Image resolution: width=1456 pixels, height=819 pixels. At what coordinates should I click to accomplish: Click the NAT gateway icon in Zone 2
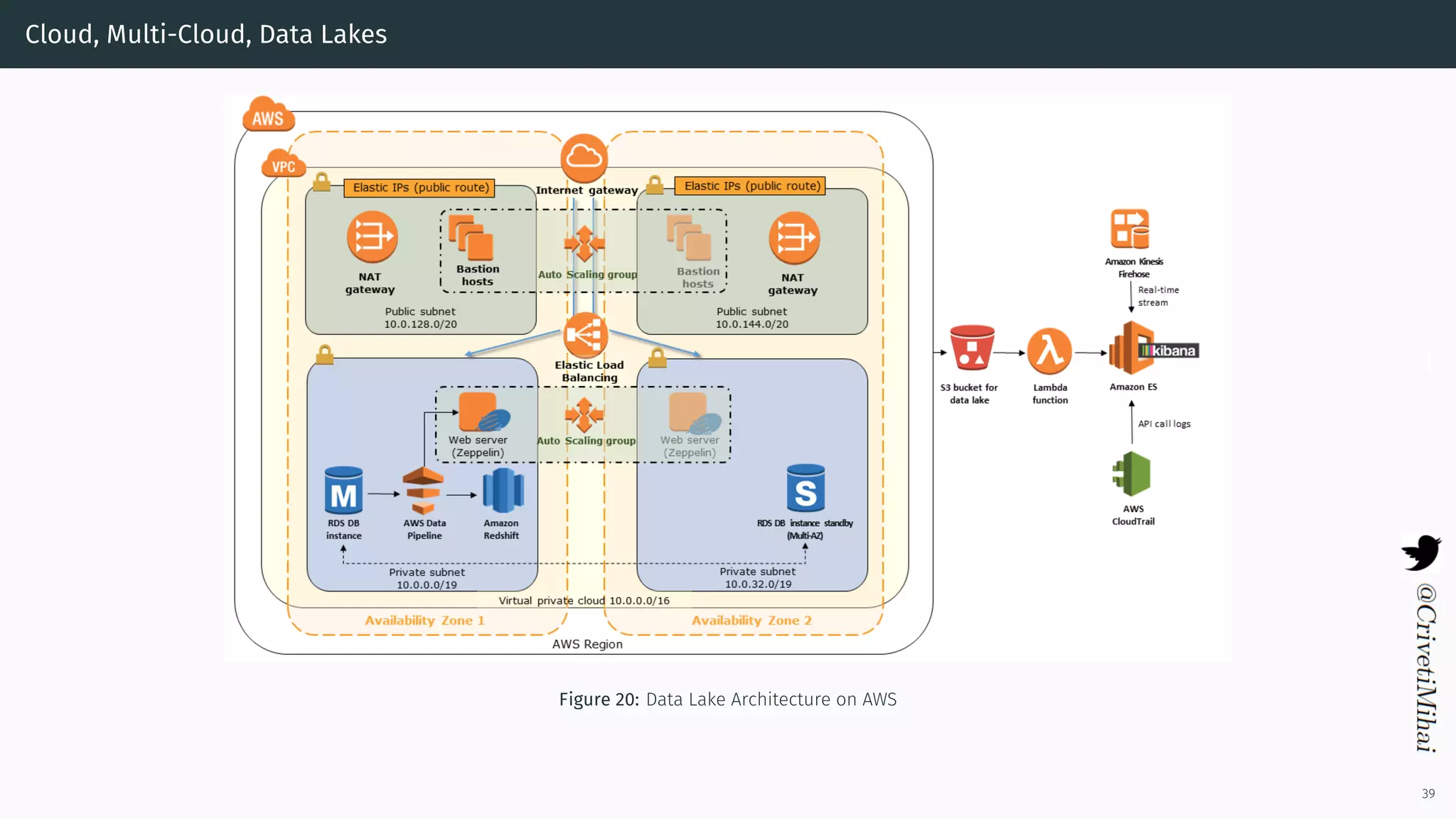(794, 237)
